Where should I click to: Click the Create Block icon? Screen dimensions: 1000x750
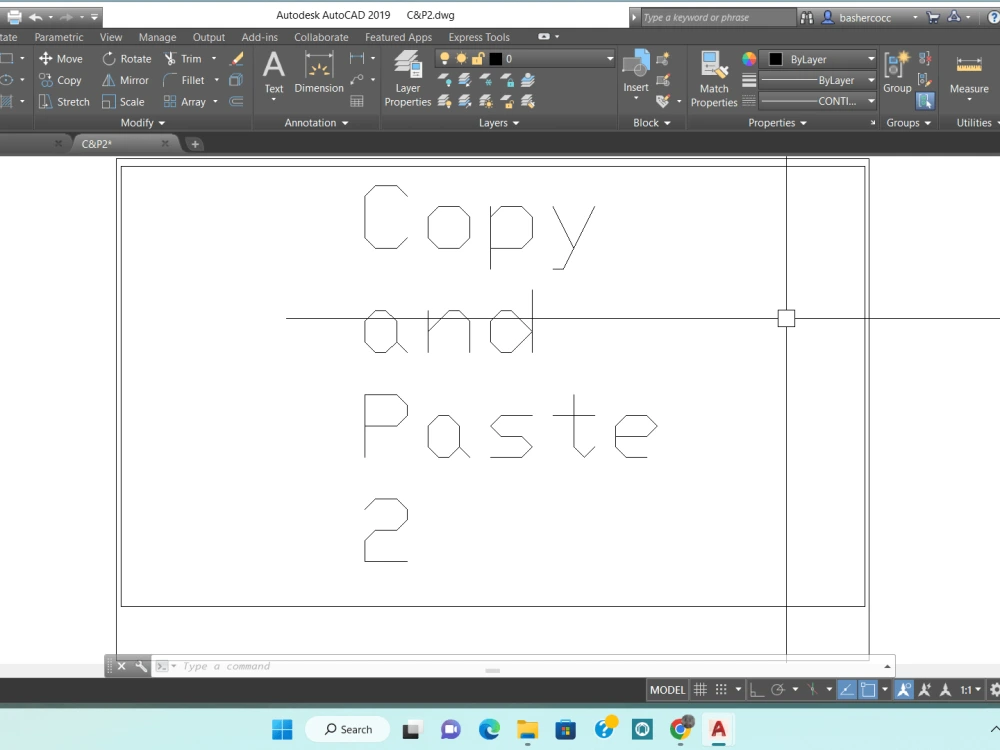click(x=663, y=59)
